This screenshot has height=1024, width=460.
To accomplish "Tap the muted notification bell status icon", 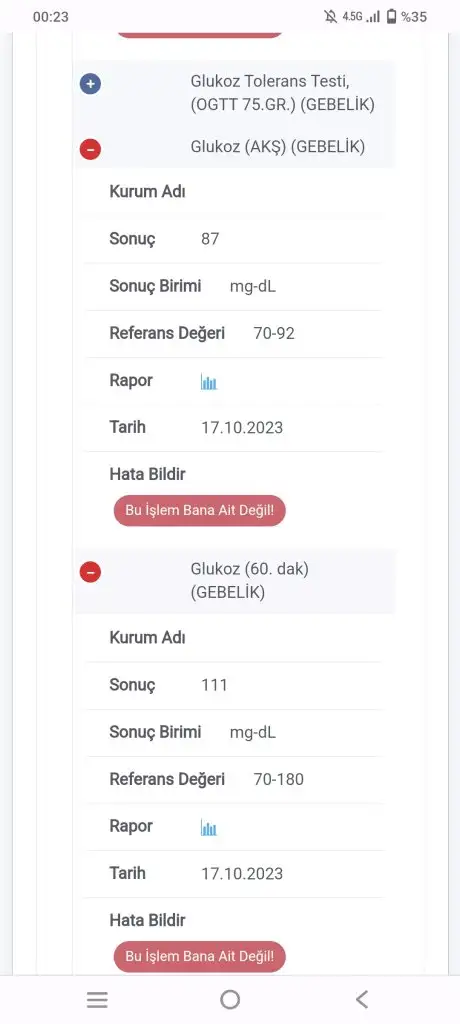I will [x=331, y=16].
